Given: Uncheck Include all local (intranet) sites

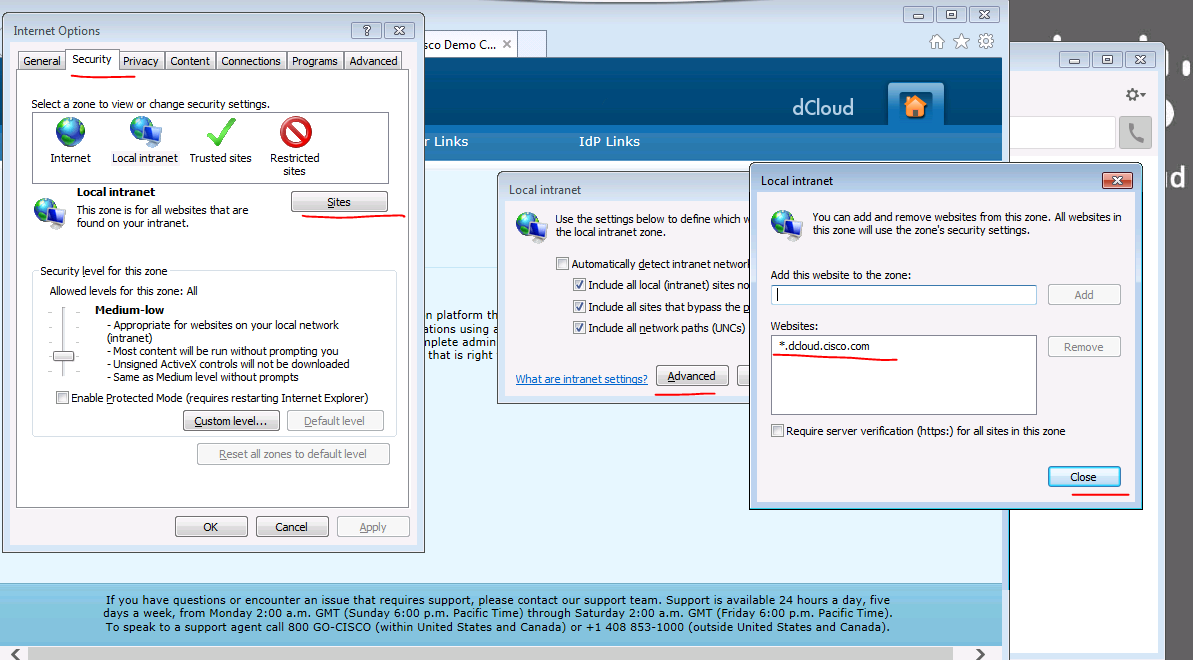Looking at the screenshot, I should point(579,285).
